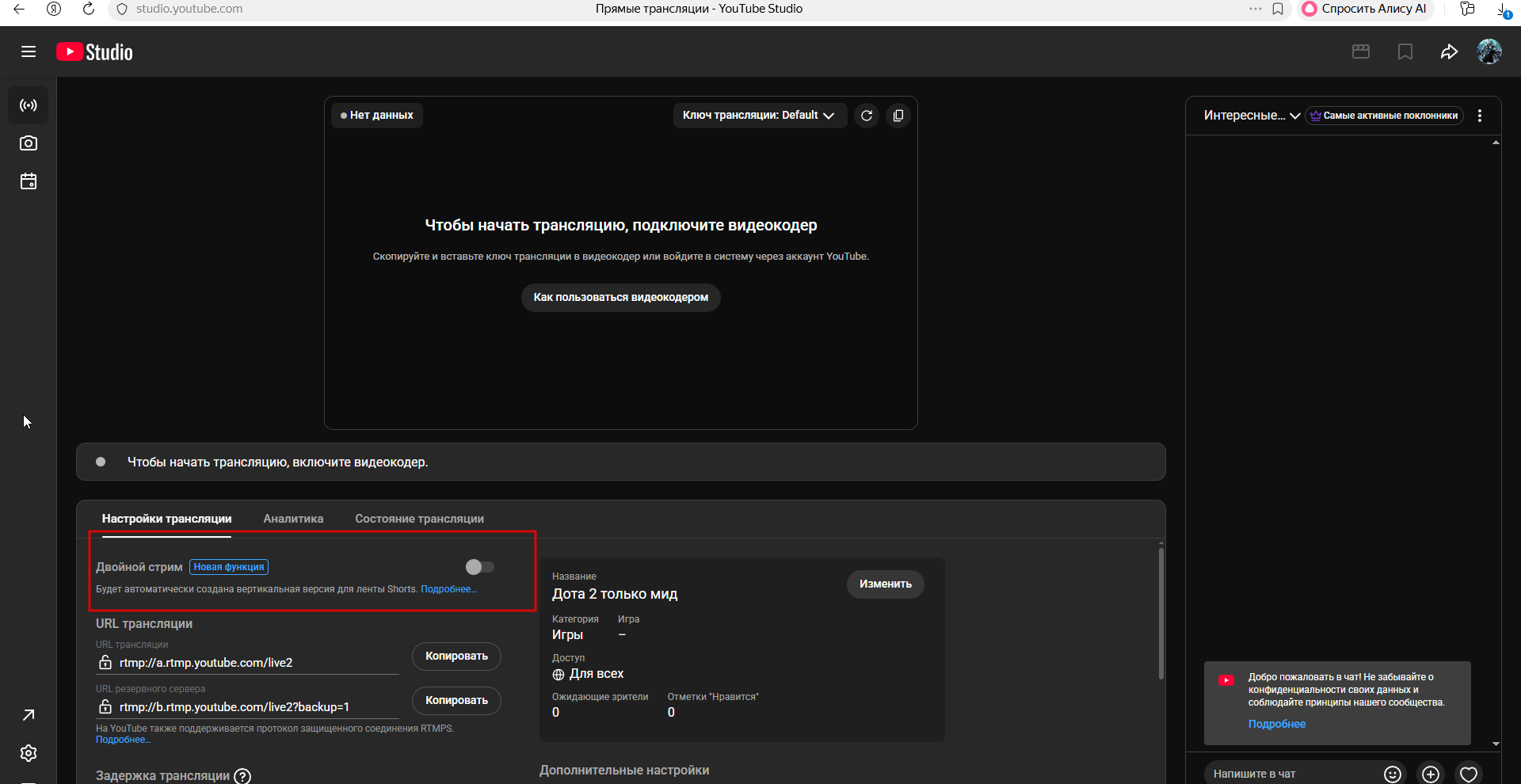This screenshot has height=784, width=1521.
Task: Click the stream settings panel scrollbar
Action: click(1161, 614)
